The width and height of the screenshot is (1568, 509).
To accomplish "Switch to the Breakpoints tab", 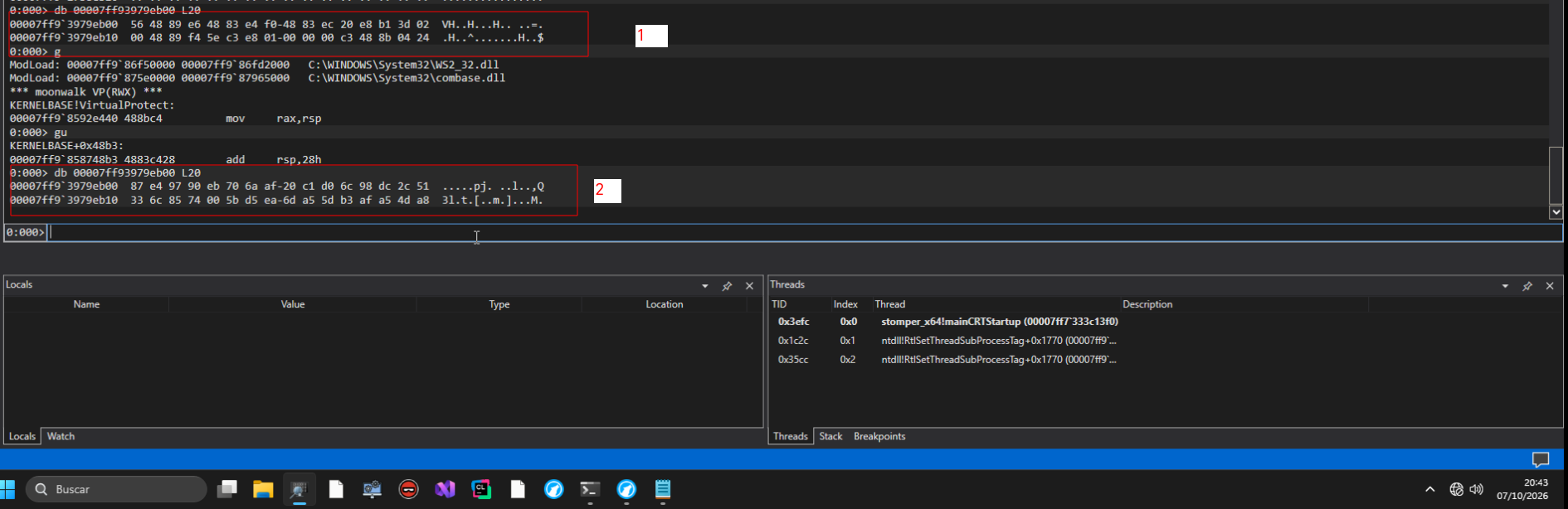I will [879, 436].
